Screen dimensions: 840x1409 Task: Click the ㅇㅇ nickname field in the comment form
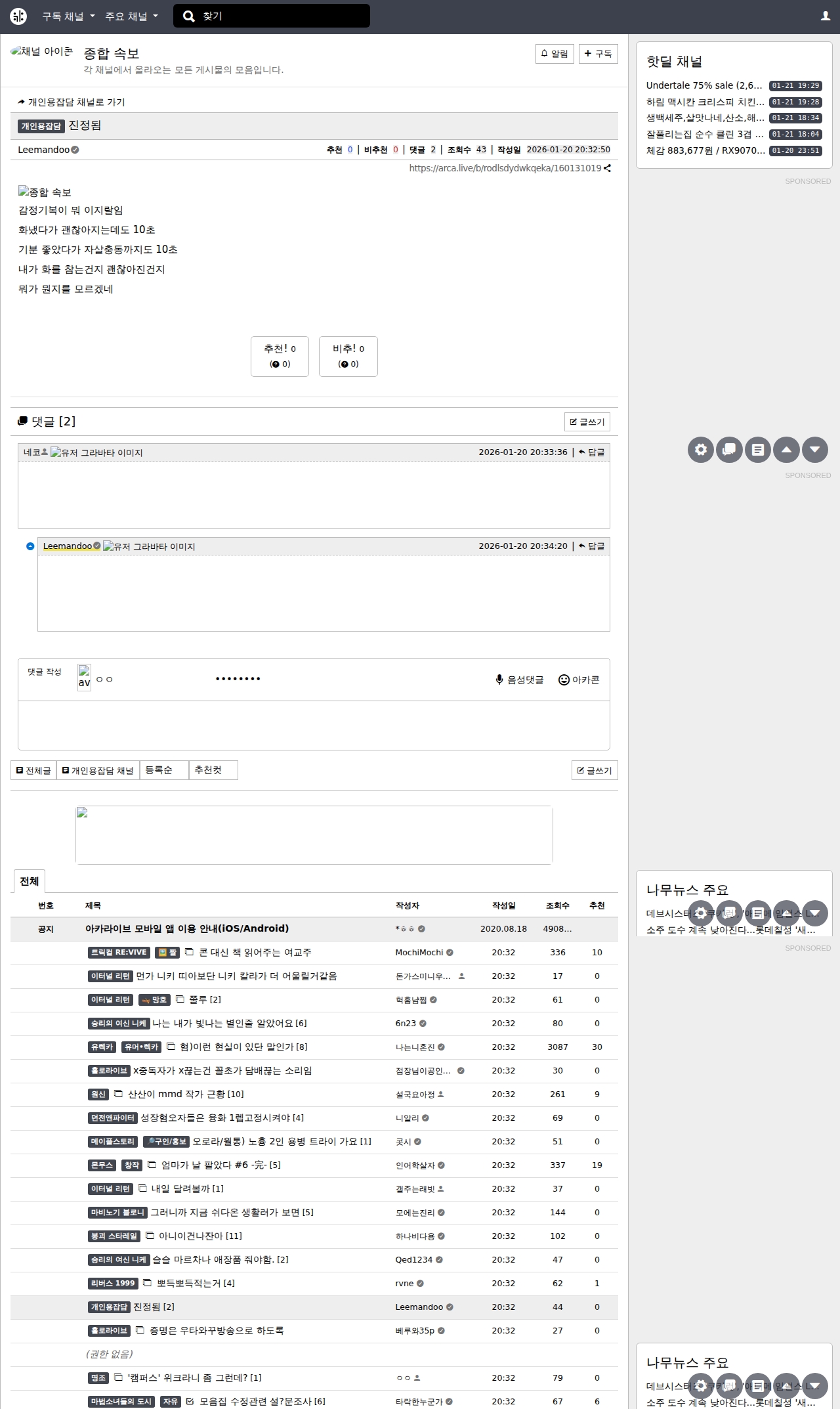pos(151,680)
